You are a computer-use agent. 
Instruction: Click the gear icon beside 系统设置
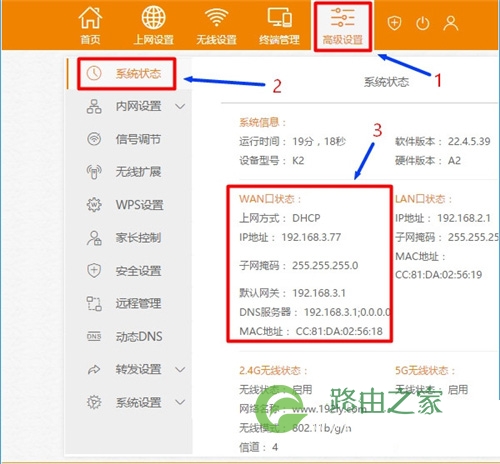pyautogui.click(x=94, y=402)
